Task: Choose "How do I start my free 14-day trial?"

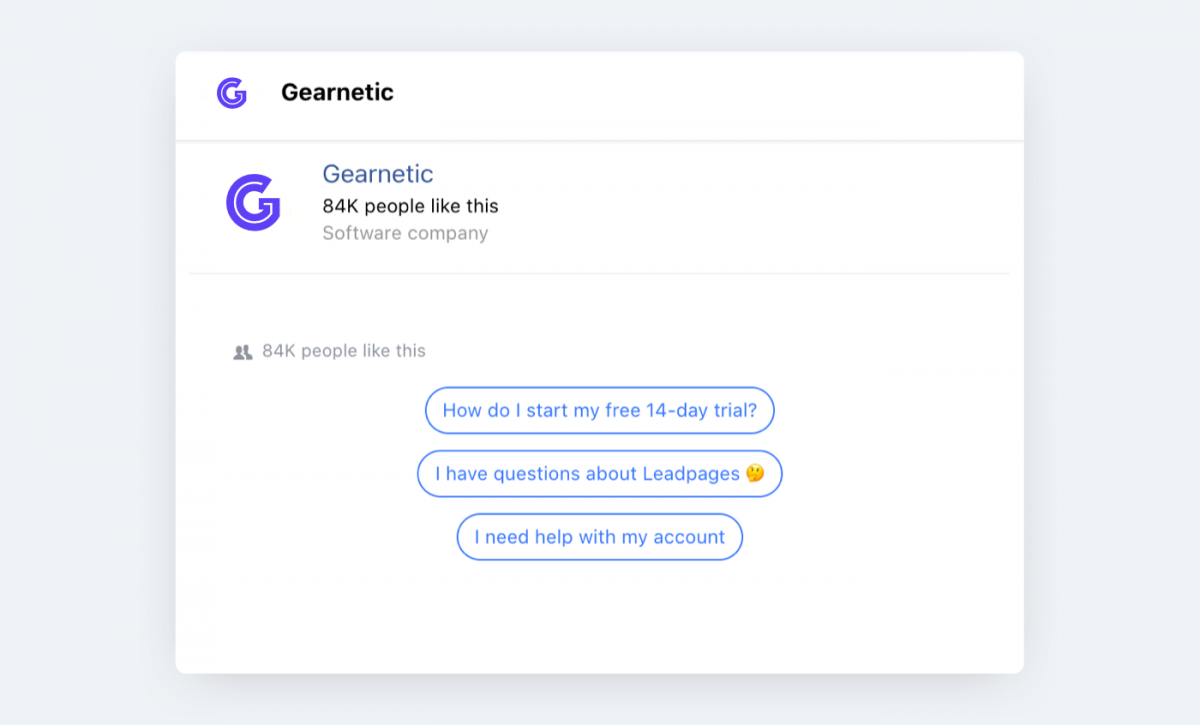Action: click(x=600, y=410)
